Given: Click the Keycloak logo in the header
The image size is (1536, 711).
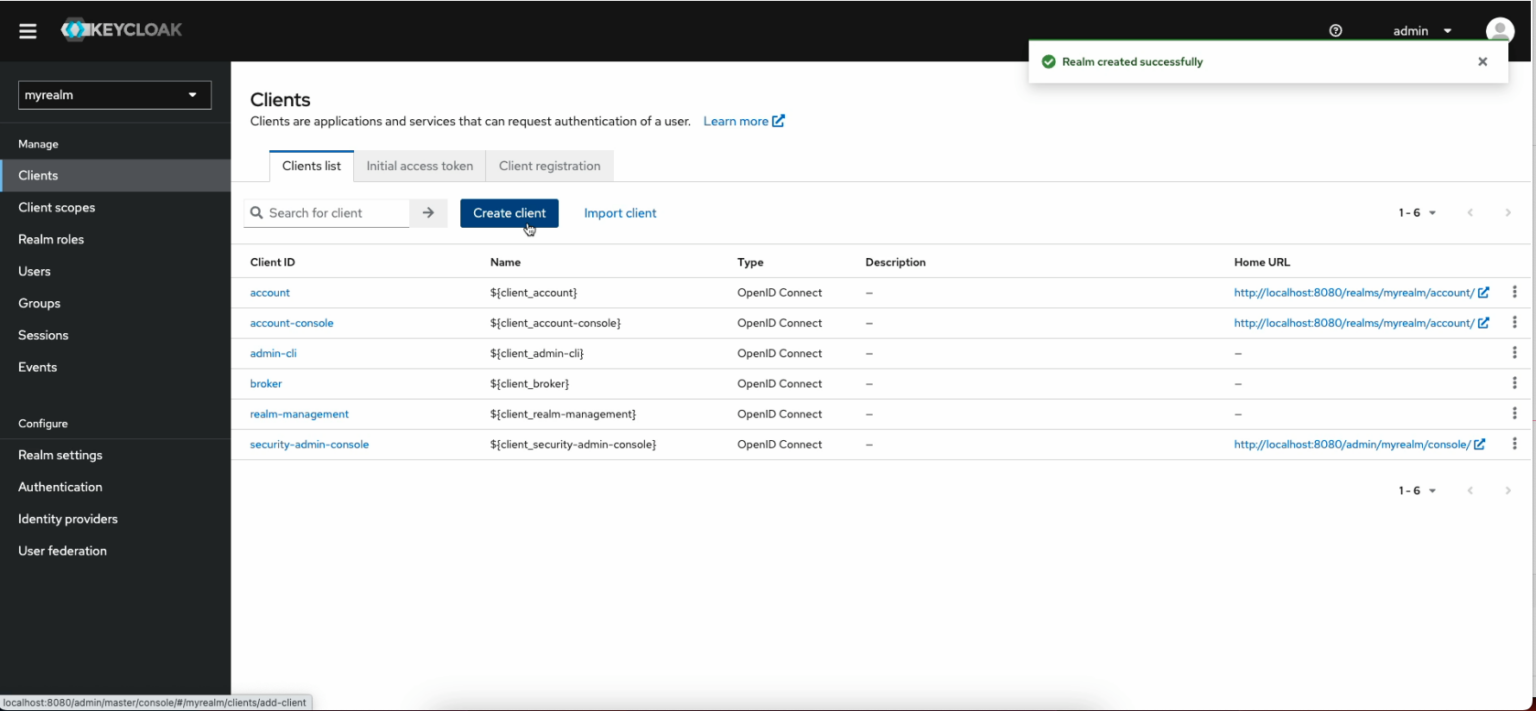Looking at the screenshot, I should (120, 29).
